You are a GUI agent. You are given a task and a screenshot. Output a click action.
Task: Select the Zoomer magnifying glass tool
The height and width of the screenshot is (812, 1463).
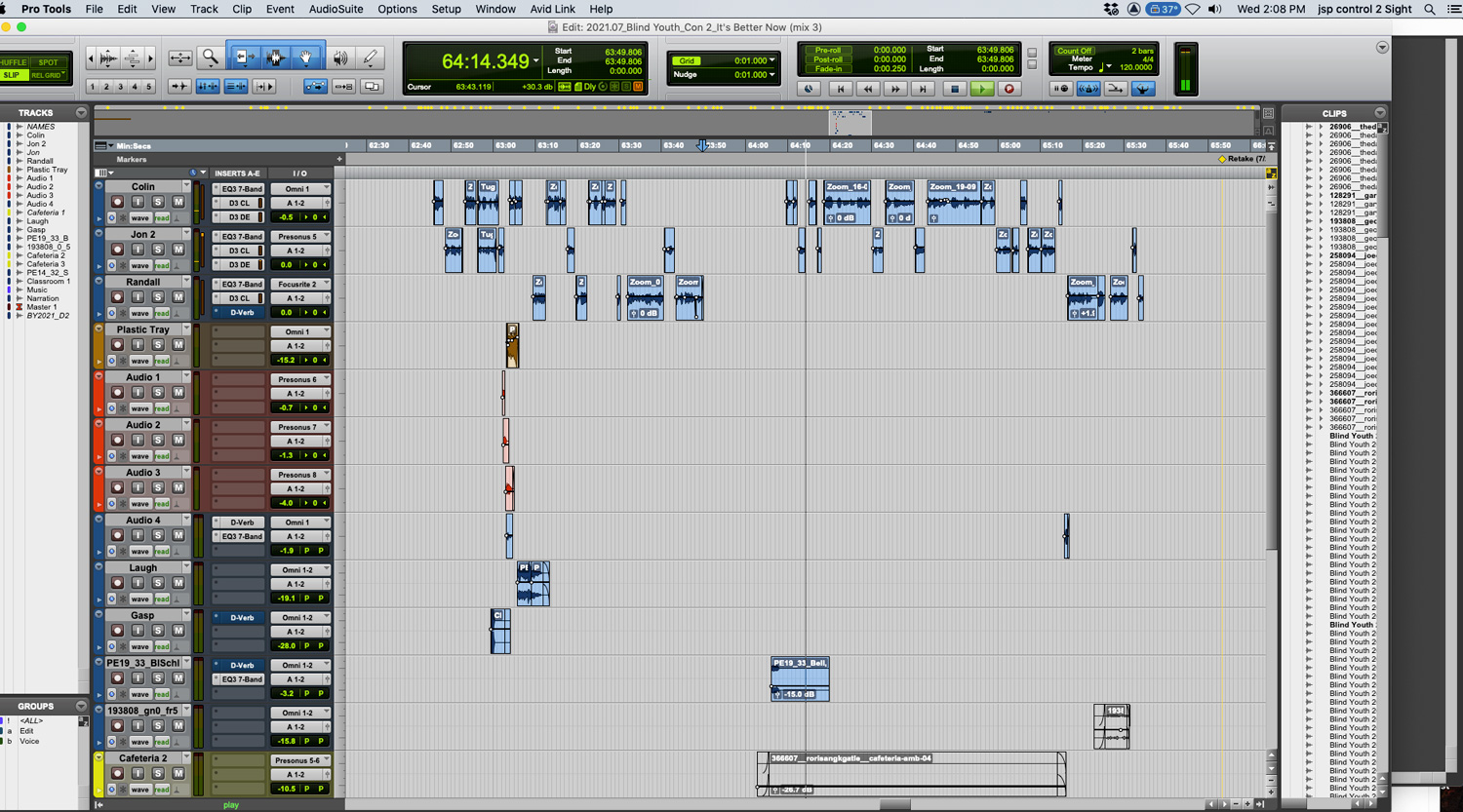click(210, 58)
